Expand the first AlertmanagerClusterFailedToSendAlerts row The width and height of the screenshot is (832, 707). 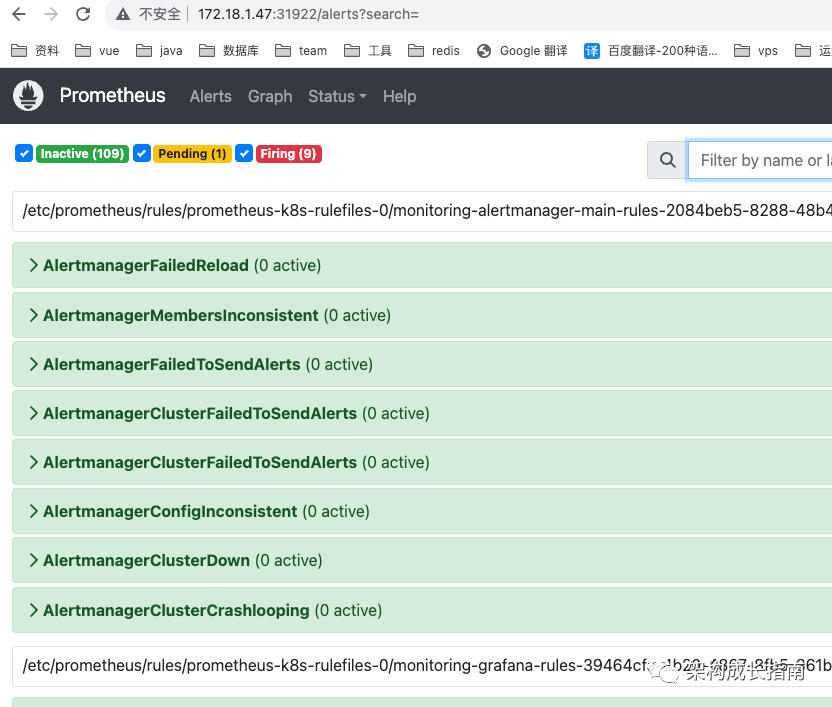point(422,413)
